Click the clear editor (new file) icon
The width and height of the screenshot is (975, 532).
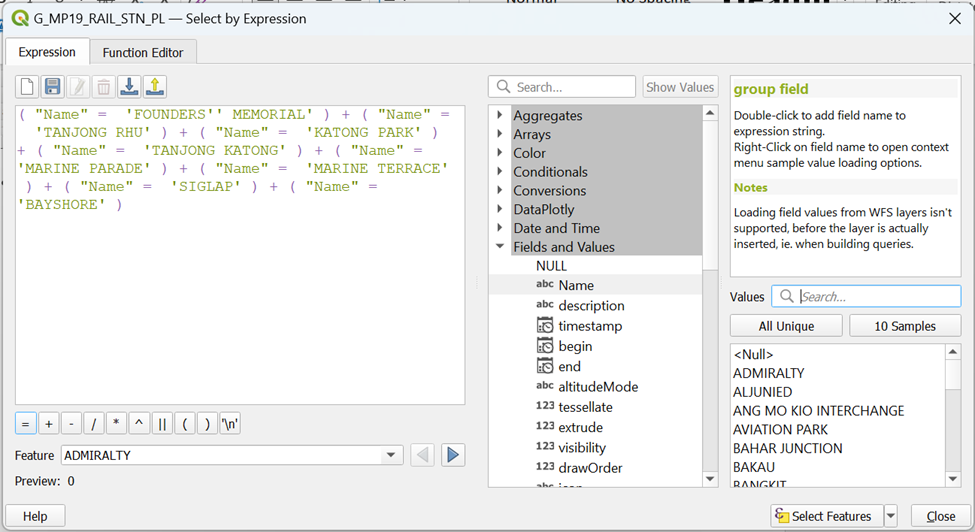[x=27, y=87]
